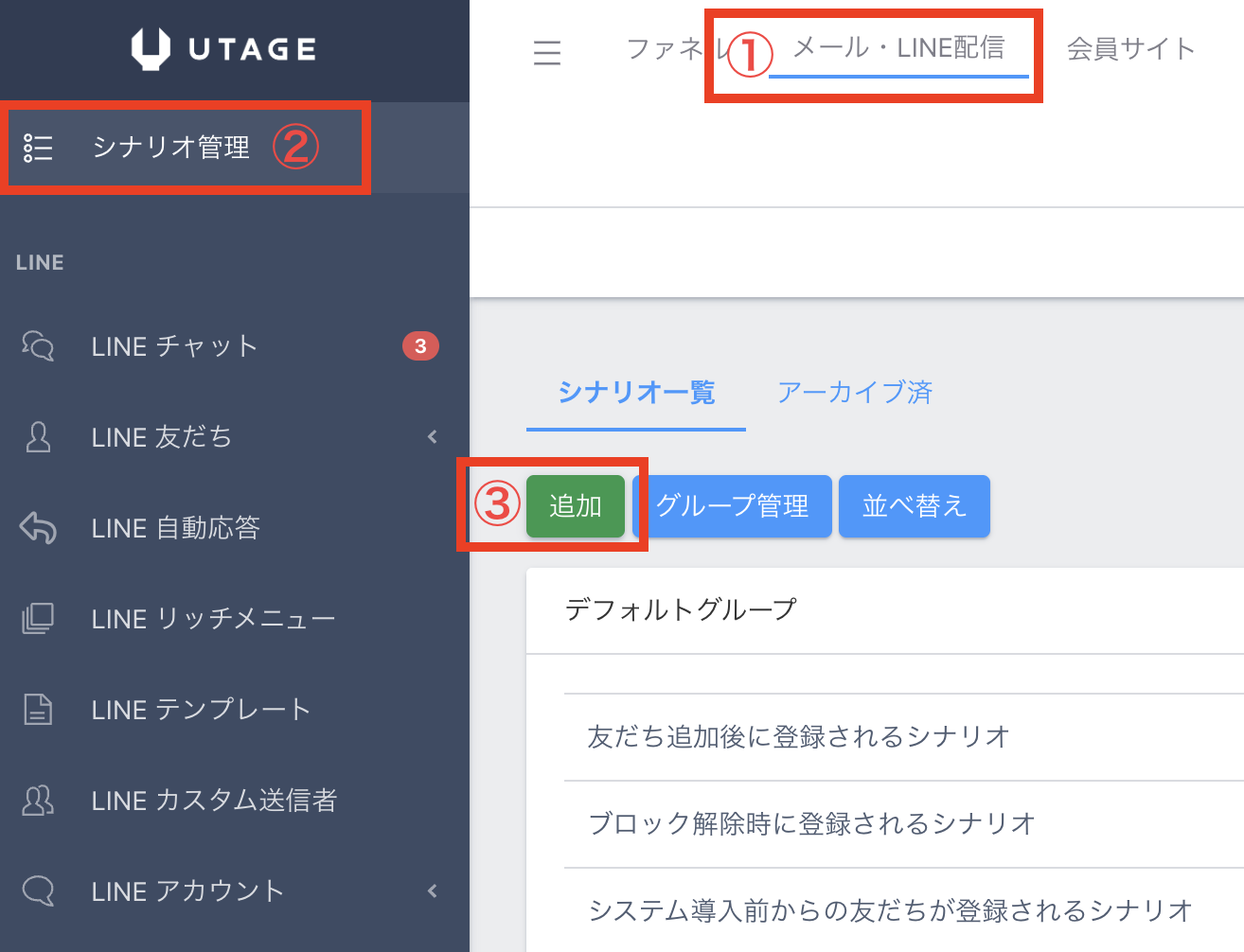This screenshot has height=952, width=1244.
Task: Select the LINE 自動応答 reply arrow icon
Action: pos(38,527)
